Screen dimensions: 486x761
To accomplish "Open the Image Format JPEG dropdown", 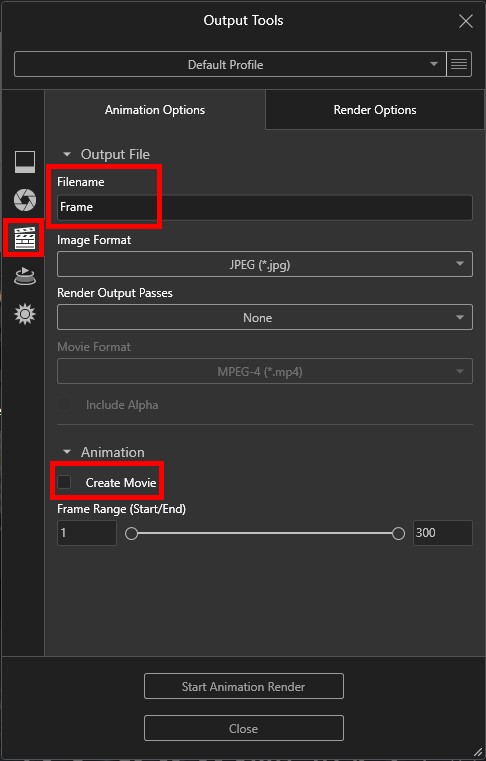I will tap(265, 264).
